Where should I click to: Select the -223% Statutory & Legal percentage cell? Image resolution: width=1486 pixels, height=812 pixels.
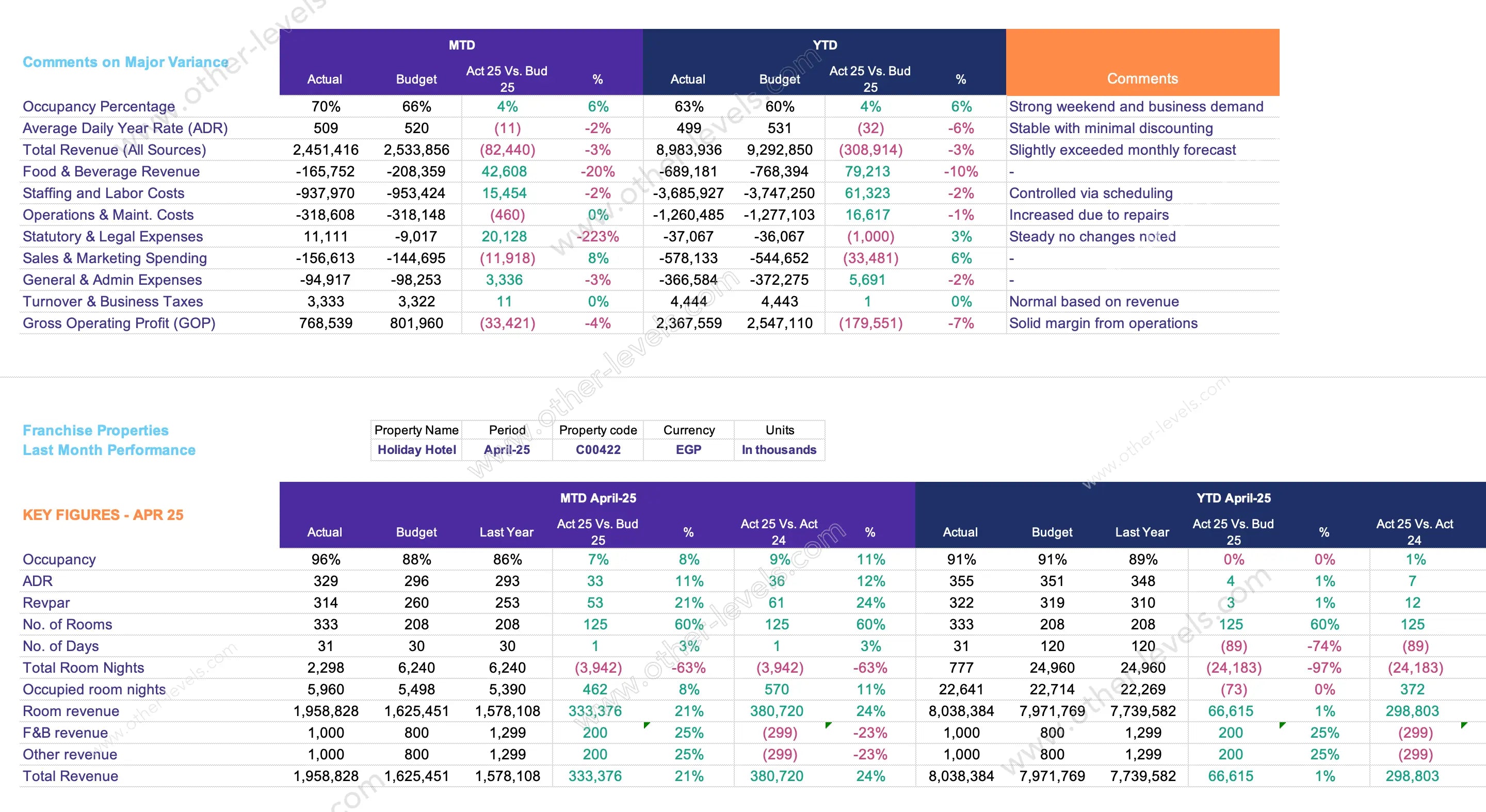tap(597, 236)
